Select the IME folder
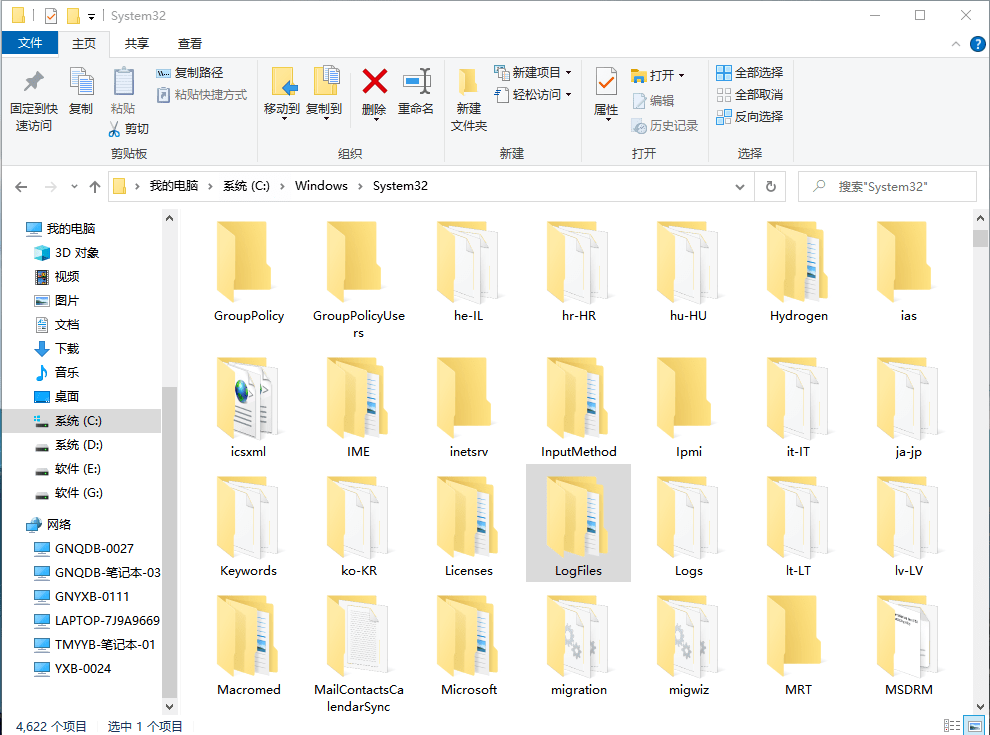Screen dimensions: 990x735 pyautogui.click(x=358, y=407)
